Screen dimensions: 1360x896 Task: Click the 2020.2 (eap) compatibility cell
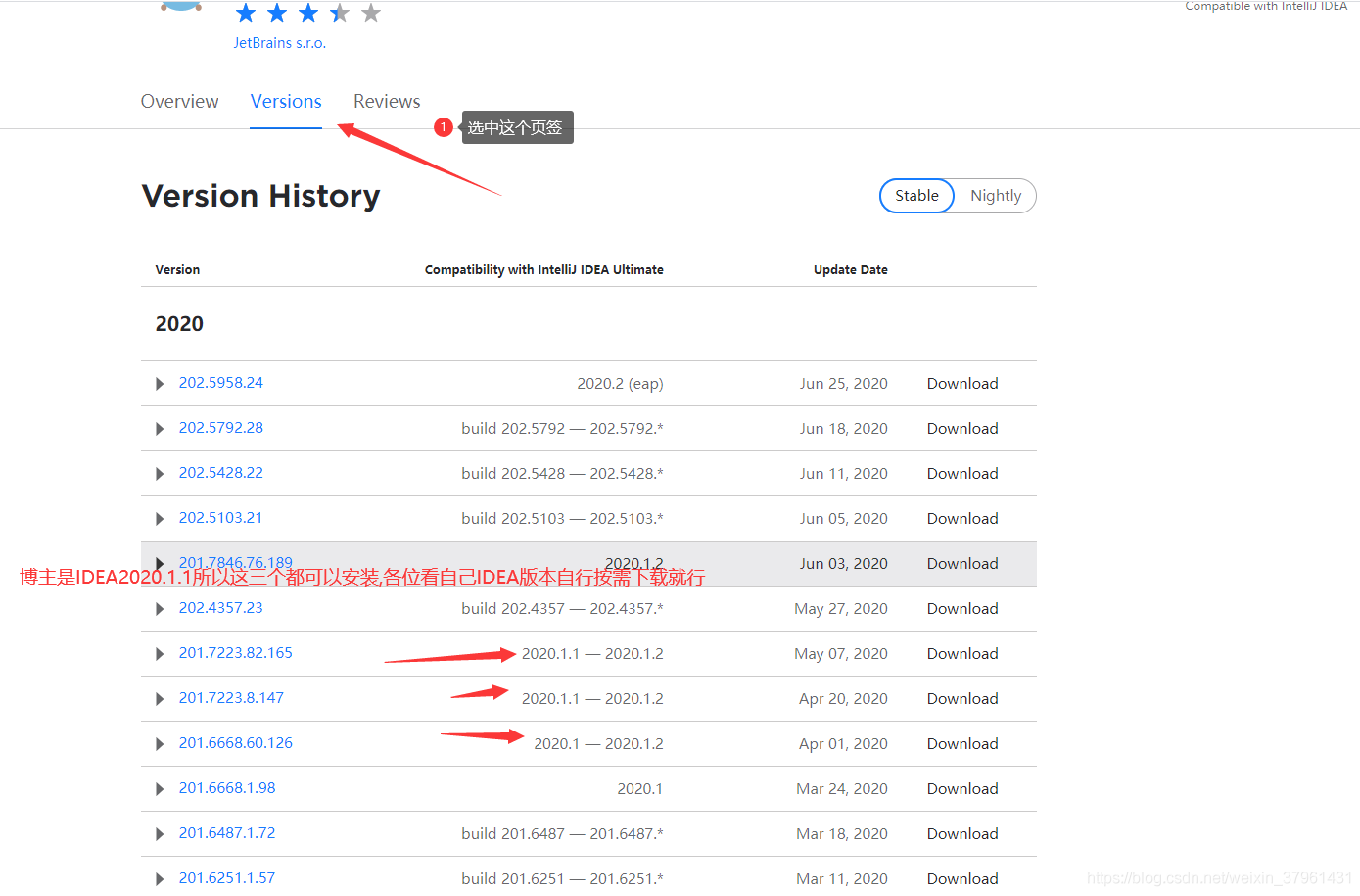(x=620, y=384)
